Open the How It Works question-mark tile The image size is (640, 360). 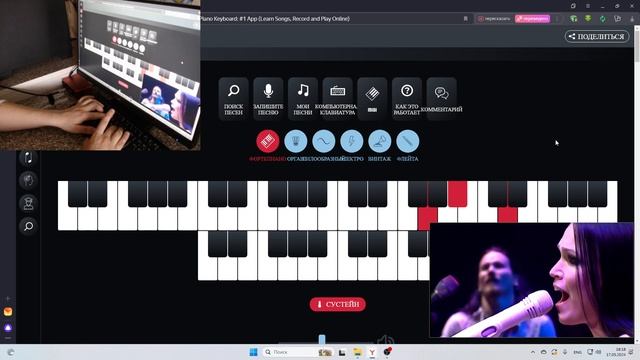tap(407, 99)
